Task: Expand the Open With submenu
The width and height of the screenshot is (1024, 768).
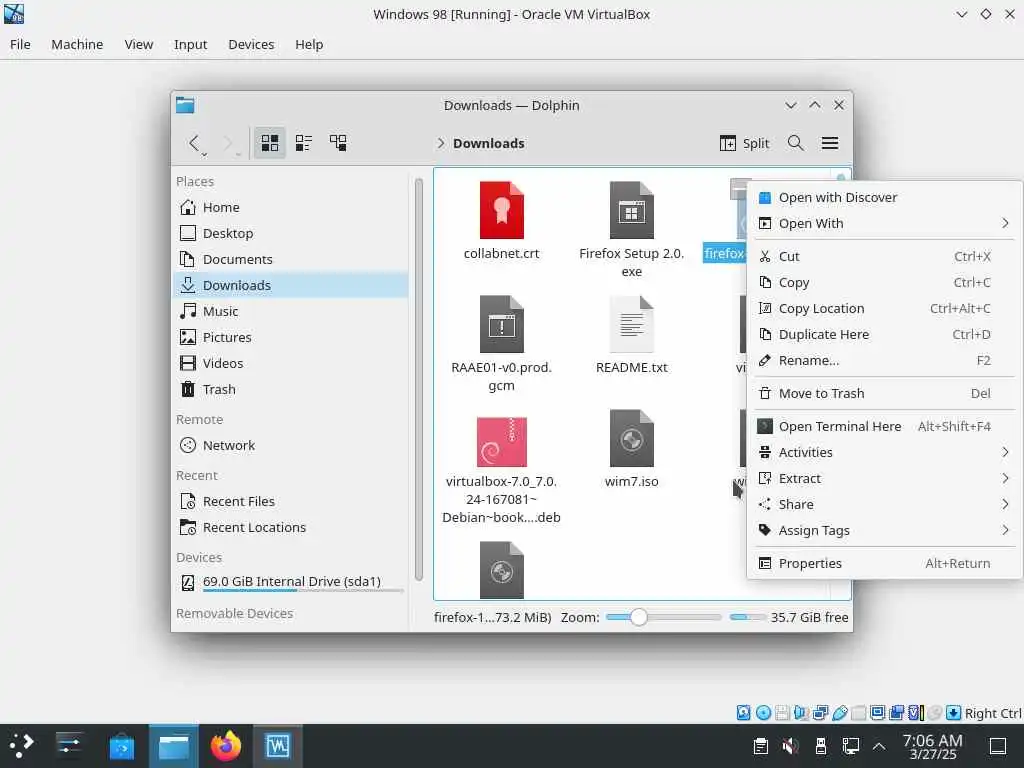Action: (x=884, y=223)
